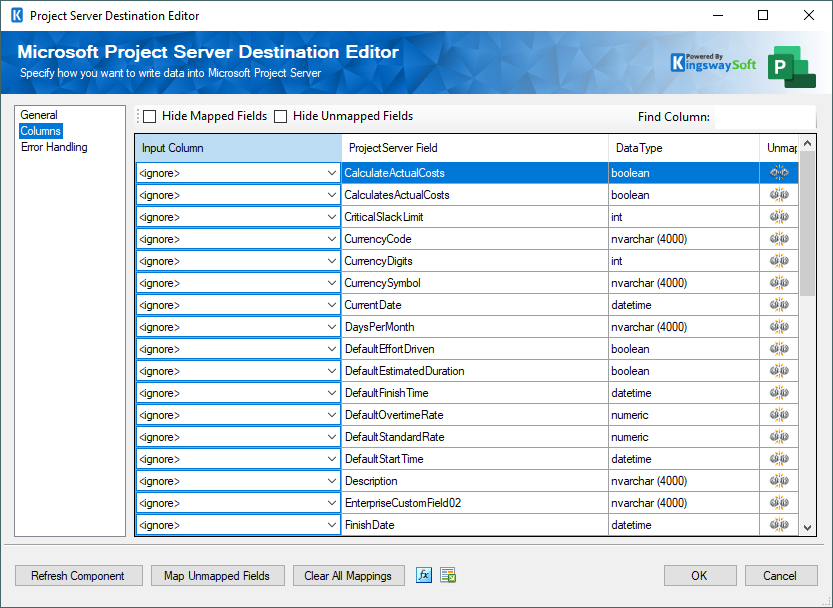The height and width of the screenshot is (608, 833).
Task: Click unmap icon in CurrencySymbol row
Action: (x=779, y=283)
